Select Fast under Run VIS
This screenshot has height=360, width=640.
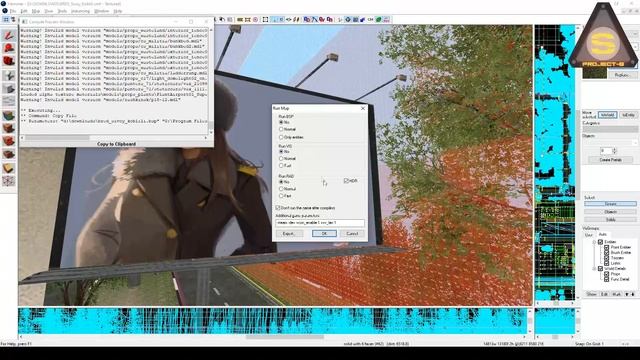[x=281, y=166]
